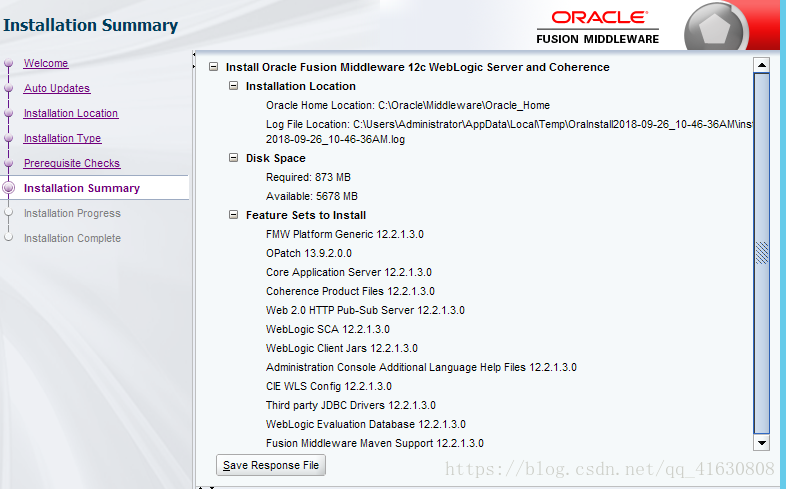Select WebLogic Evaluation Database 12.2.1.3.0
This screenshot has height=489, width=786.
(x=366, y=424)
